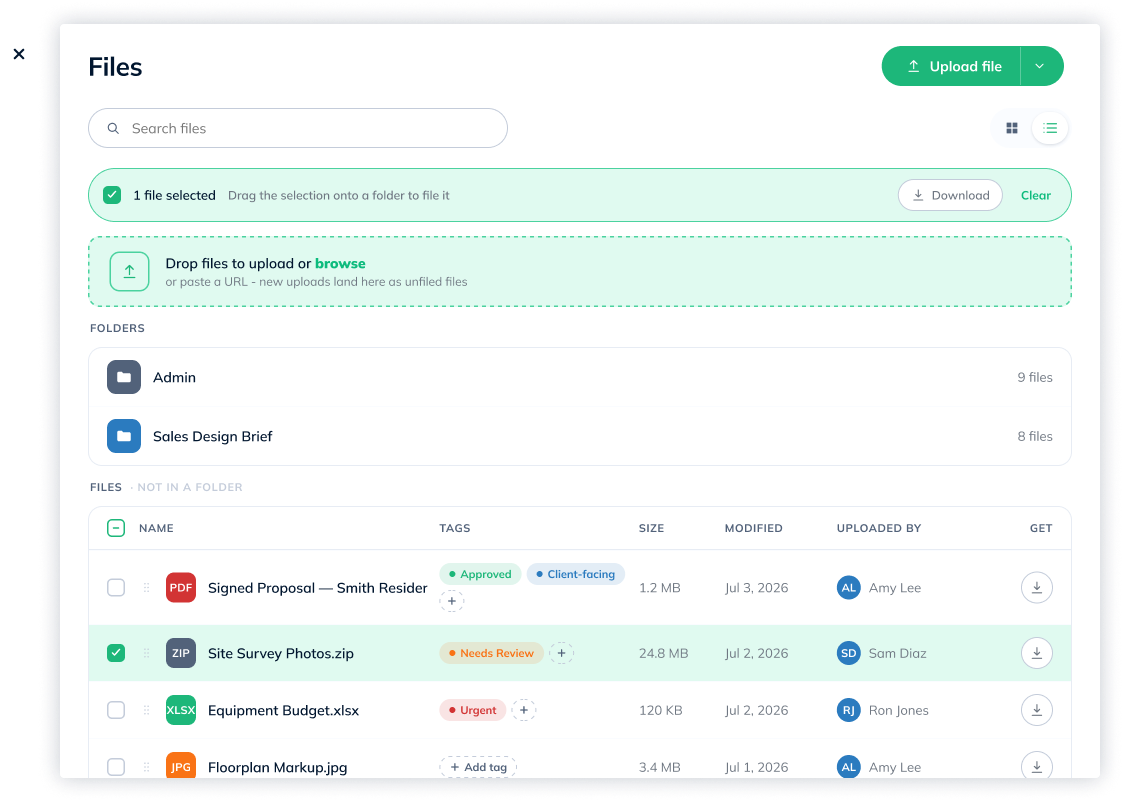
Task: Clear the current file selection
Action: click(1035, 195)
